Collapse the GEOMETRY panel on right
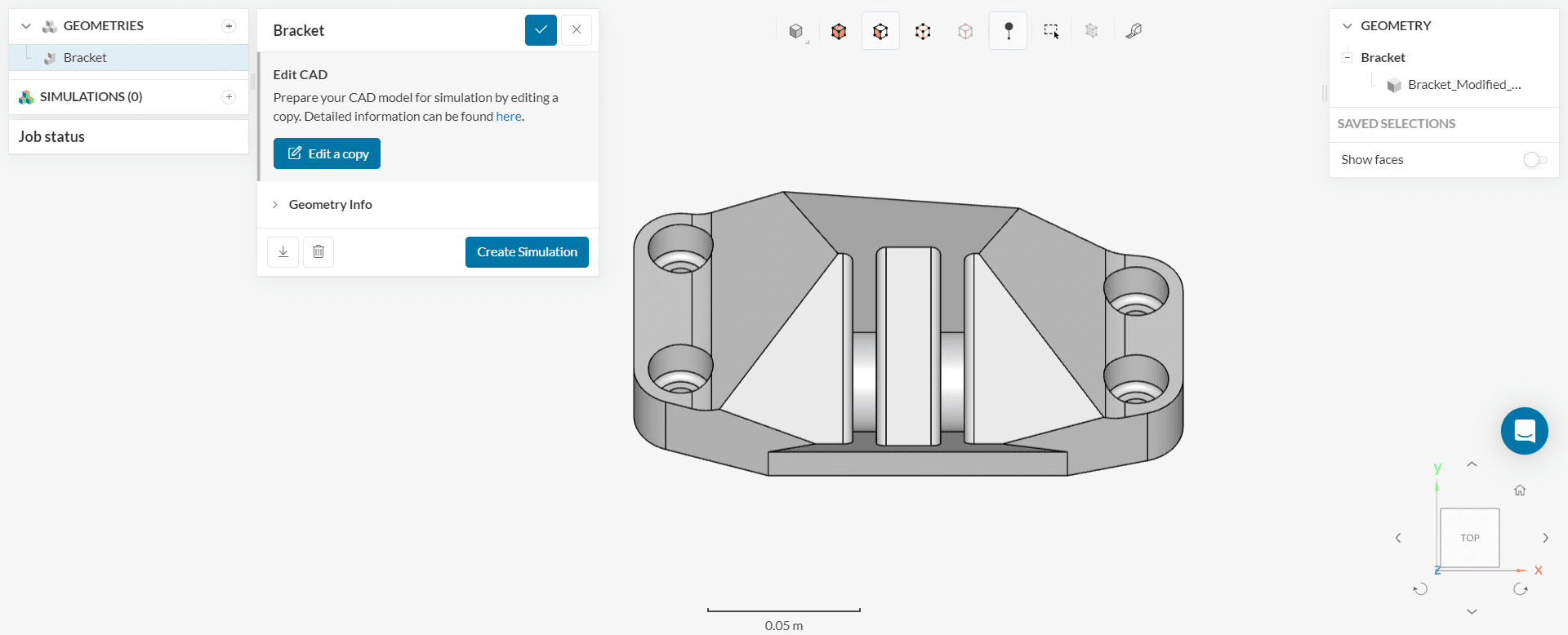1568x635 pixels. 1347,26
